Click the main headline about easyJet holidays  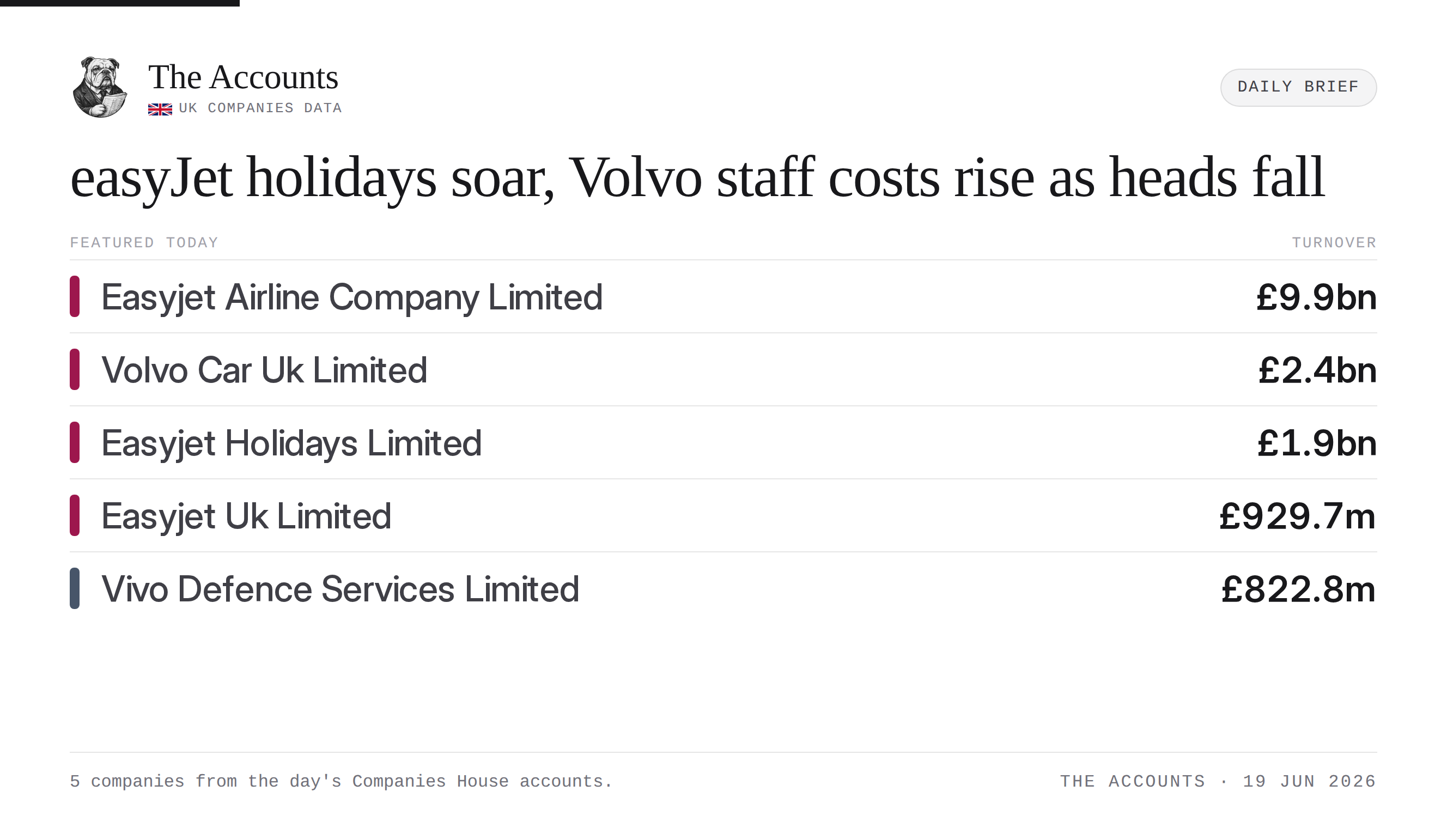(x=697, y=178)
